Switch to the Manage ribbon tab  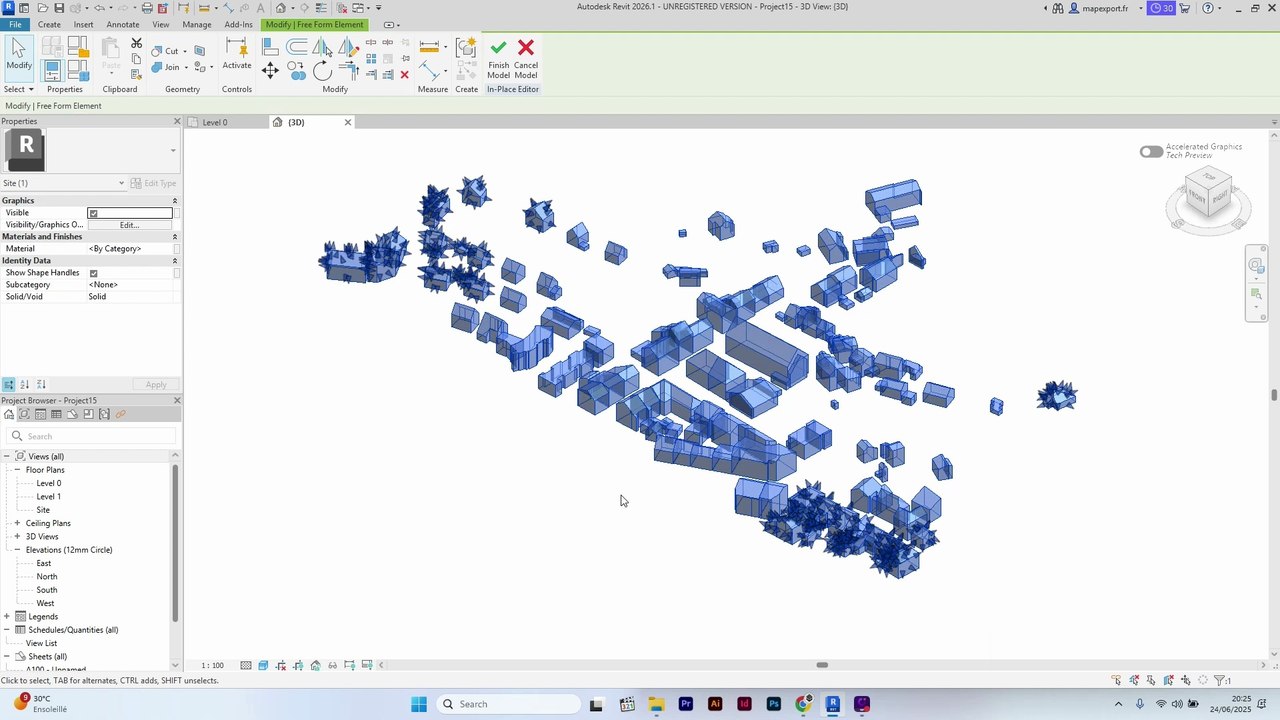pyautogui.click(x=197, y=24)
